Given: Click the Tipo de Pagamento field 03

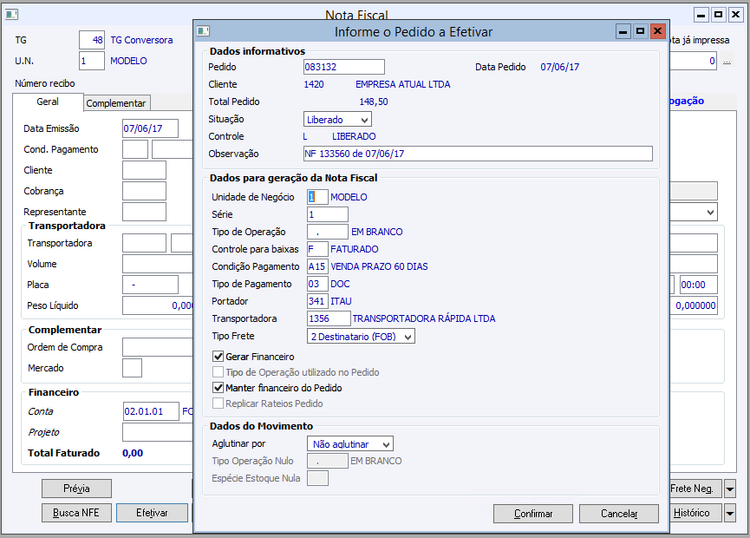Looking at the screenshot, I should pos(318,284).
